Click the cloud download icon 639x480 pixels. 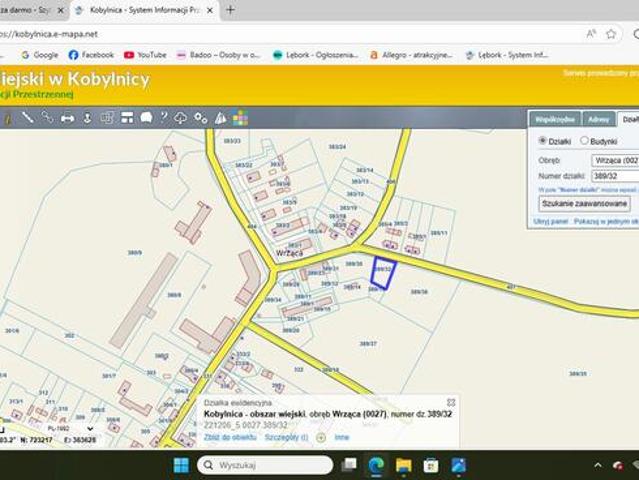[x=181, y=118]
